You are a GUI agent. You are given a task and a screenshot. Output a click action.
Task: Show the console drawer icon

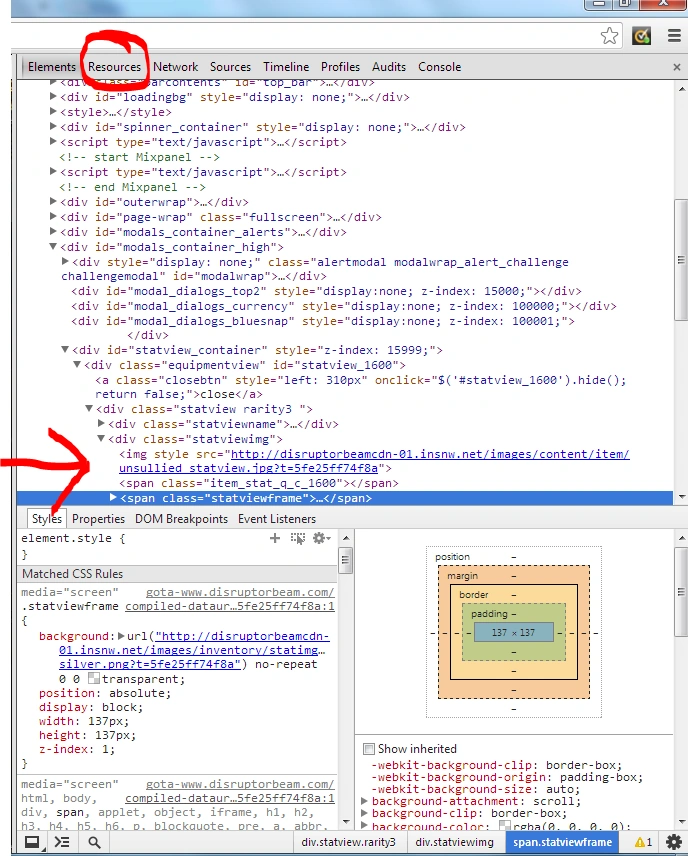coord(62,842)
